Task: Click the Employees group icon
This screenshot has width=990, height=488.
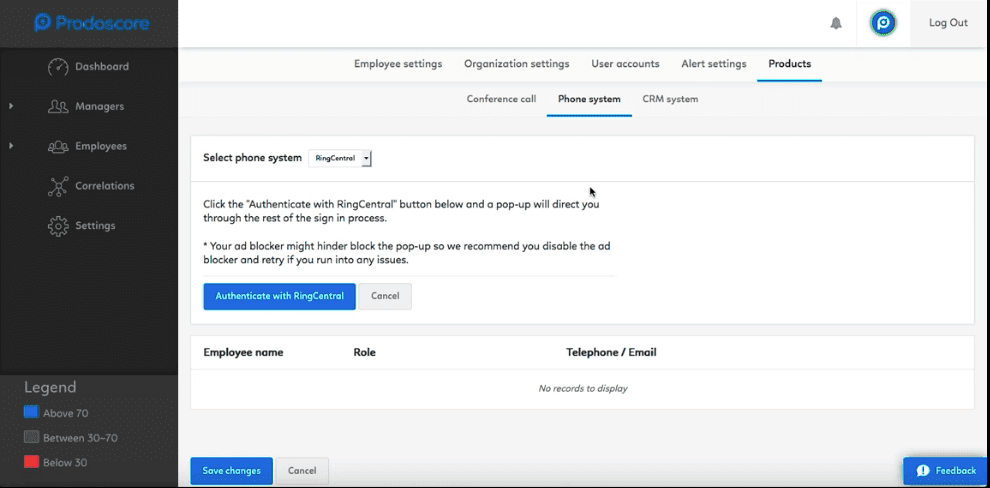Action: click(58, 146)
